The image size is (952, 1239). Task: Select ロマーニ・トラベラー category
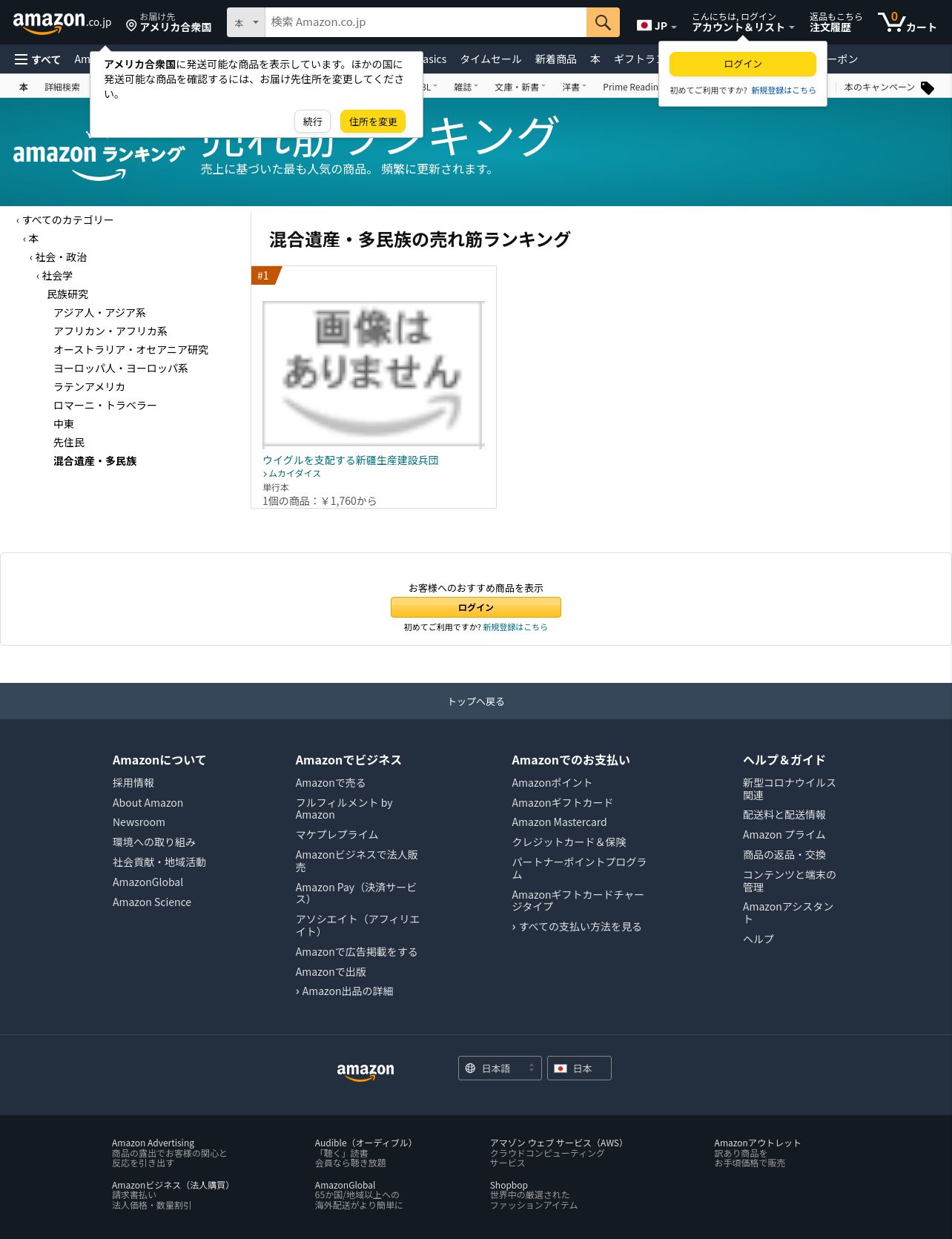(105, 406)
